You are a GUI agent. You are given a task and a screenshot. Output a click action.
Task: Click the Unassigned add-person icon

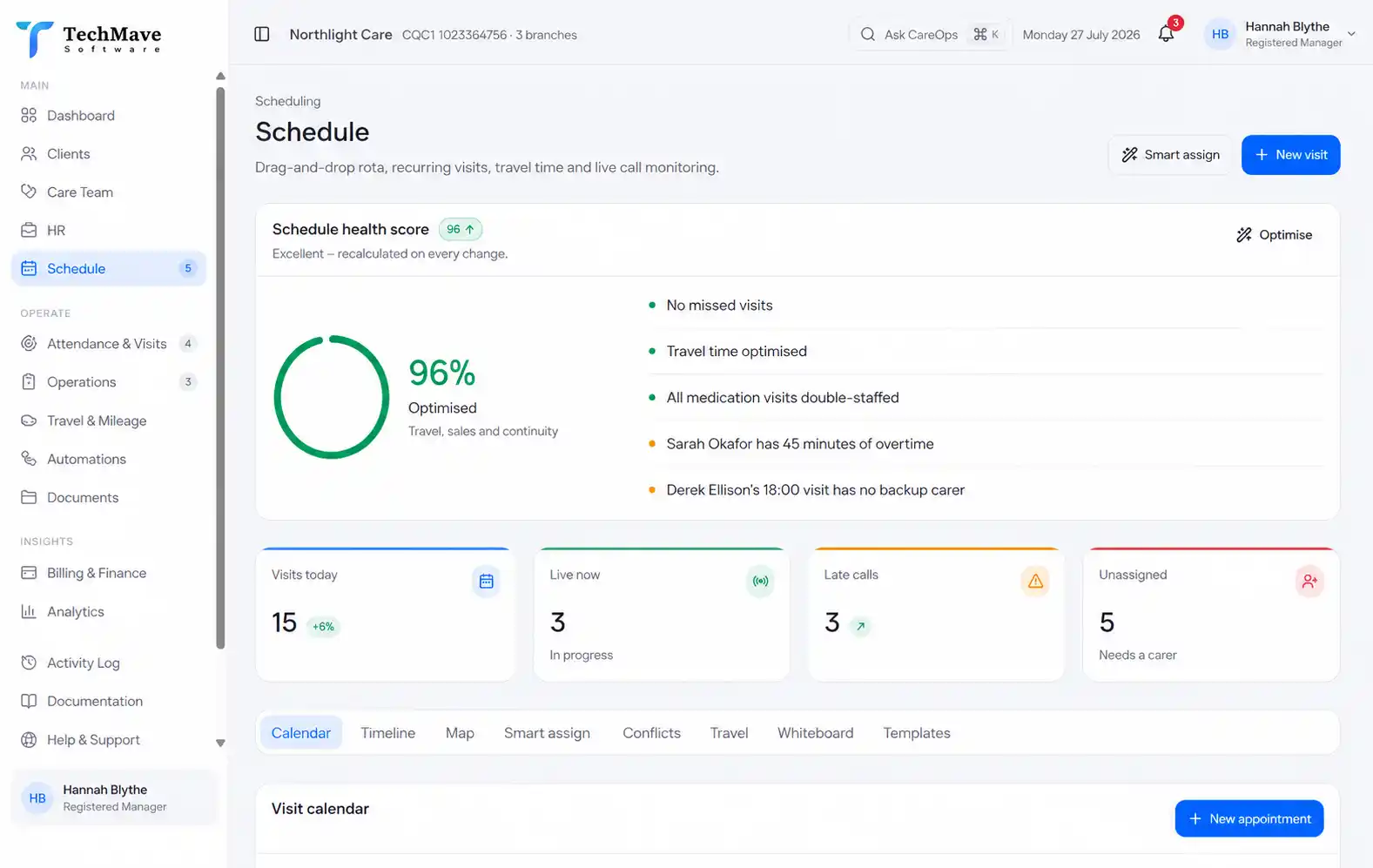click(1309, 581)
